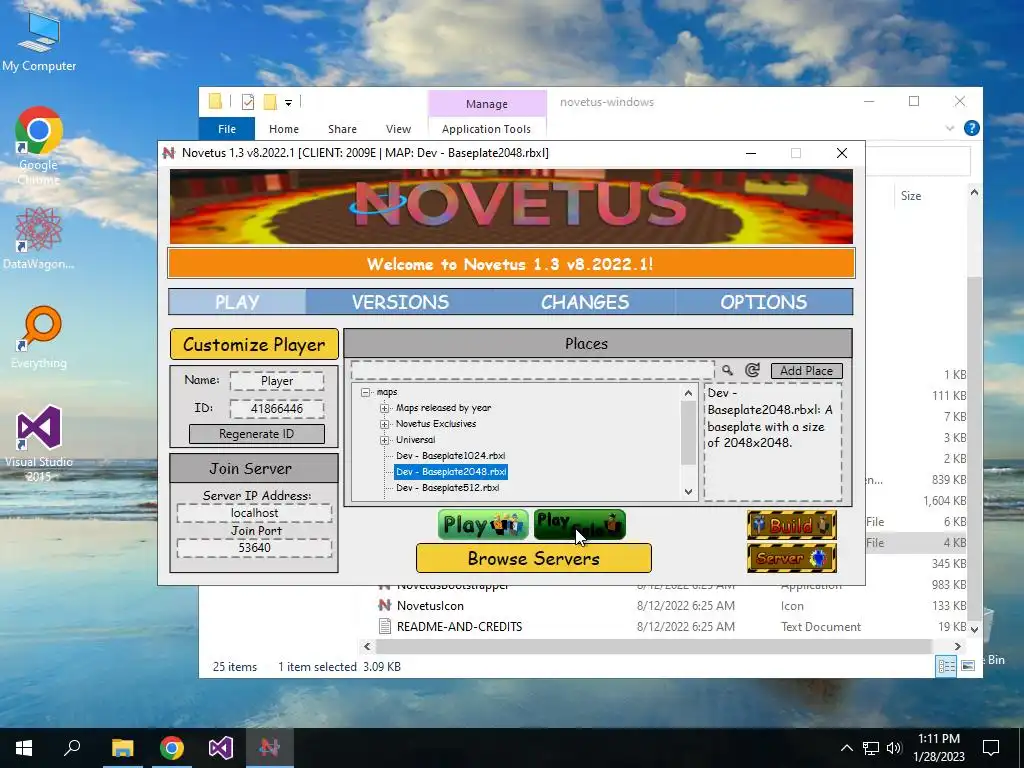Select Dev - Baseplate512.rbxl map
Viewport: 1024px width, 768px height.
click(447, 488)
